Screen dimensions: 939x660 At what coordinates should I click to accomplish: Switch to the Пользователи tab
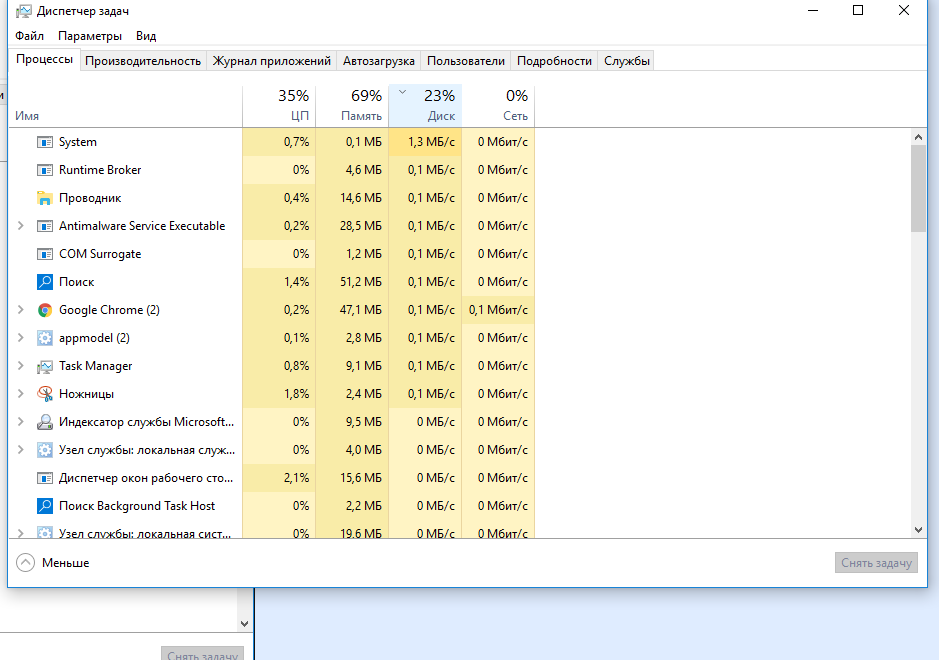(466, 61)
